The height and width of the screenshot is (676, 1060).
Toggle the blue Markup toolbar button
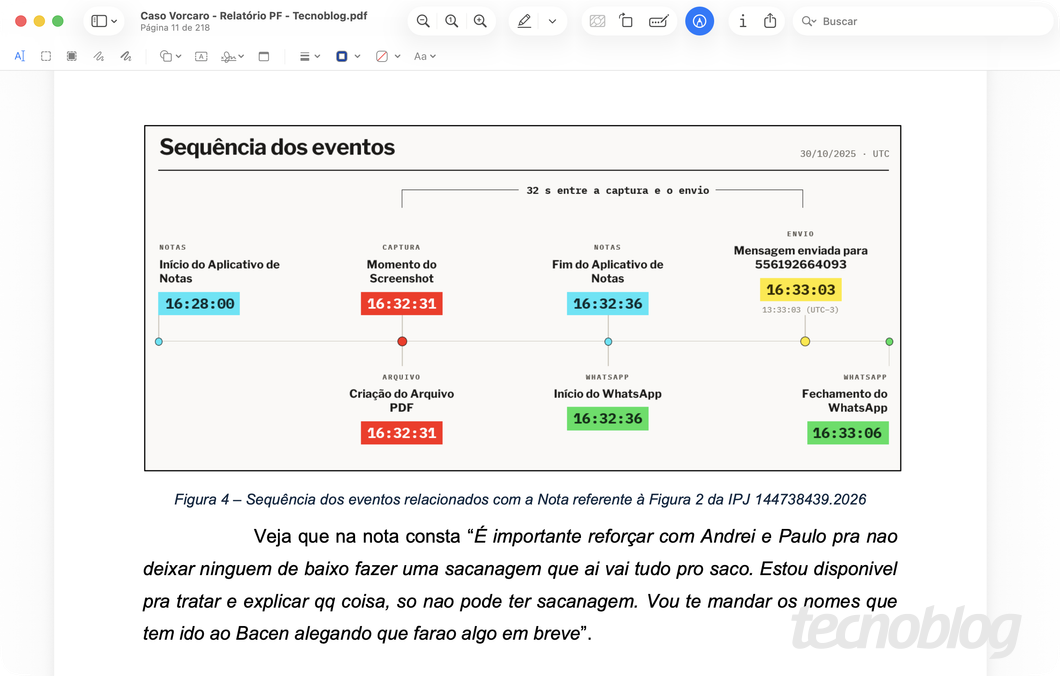(700, 21)
